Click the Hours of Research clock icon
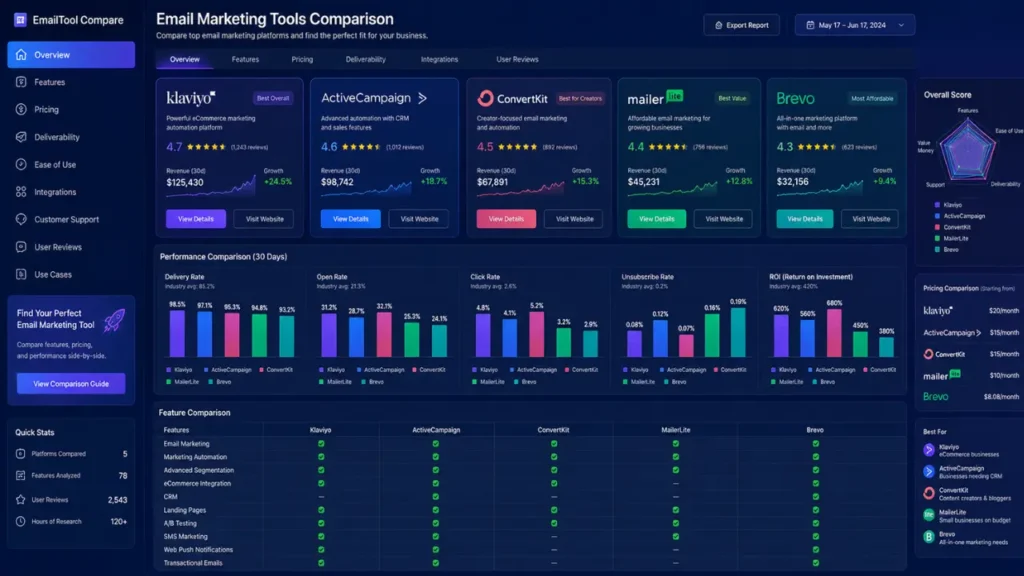The height and width of the screenshot is (576, 1024). click(x=20, y=521)
